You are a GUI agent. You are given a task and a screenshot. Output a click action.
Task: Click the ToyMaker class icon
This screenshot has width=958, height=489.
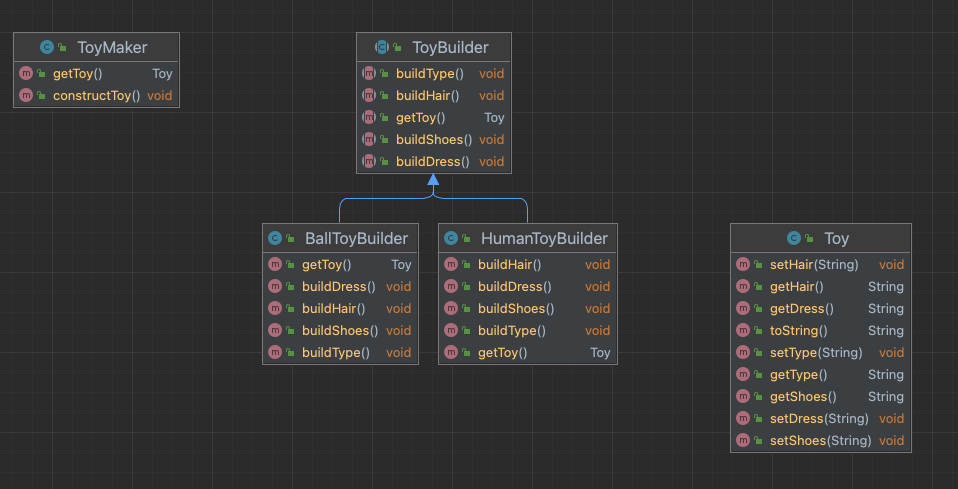(x=46, y=47)
